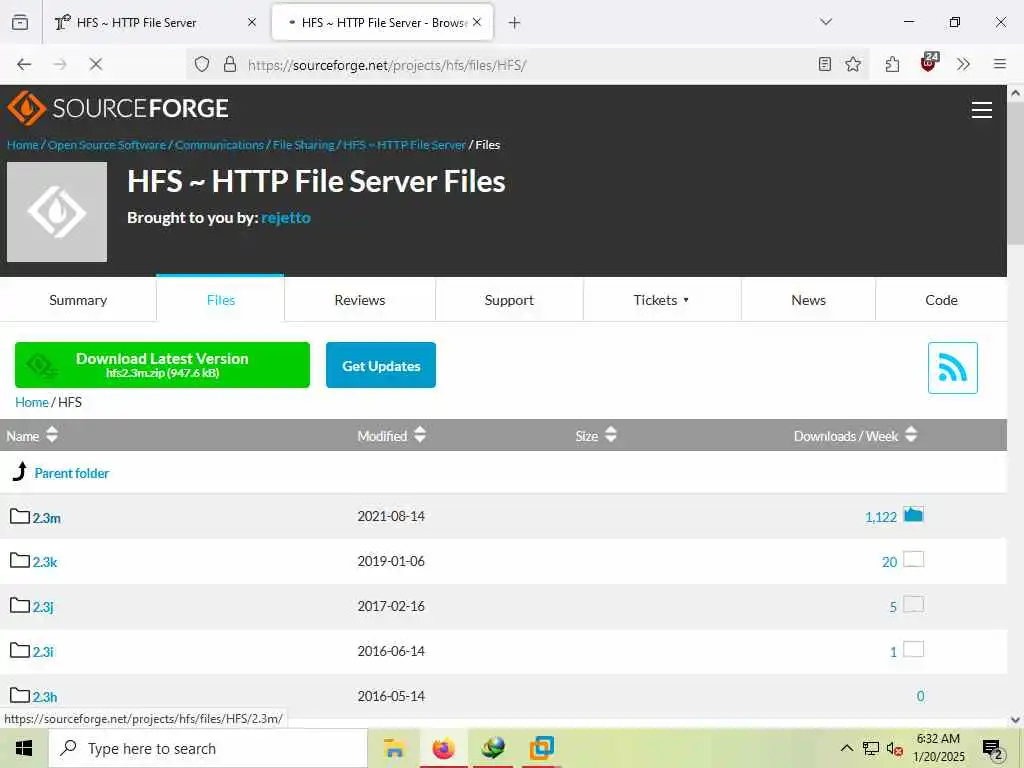Toggle reader view icon in address bar
Image resolution: width=1024 pixels, height=768 pixels.
pos(825,64)
